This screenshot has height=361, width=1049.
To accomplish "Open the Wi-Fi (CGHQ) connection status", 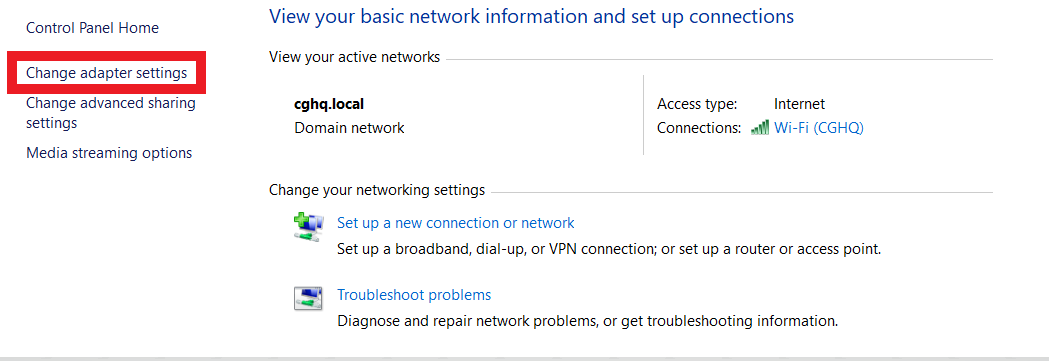I will (x=819, y=128).
